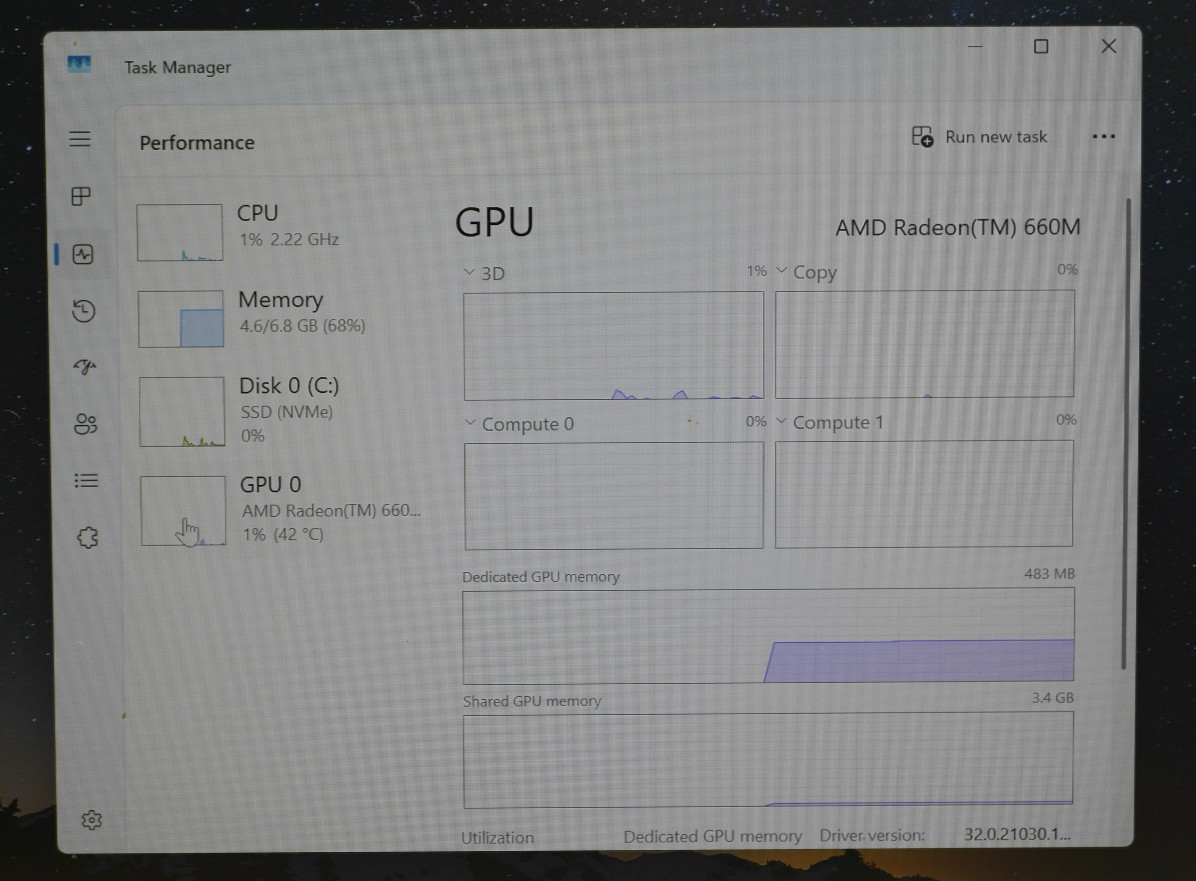Click the 483 MB dedicated memory value
The image size is (1196, 881).
pyautogui.click(x=1049, y=574)
